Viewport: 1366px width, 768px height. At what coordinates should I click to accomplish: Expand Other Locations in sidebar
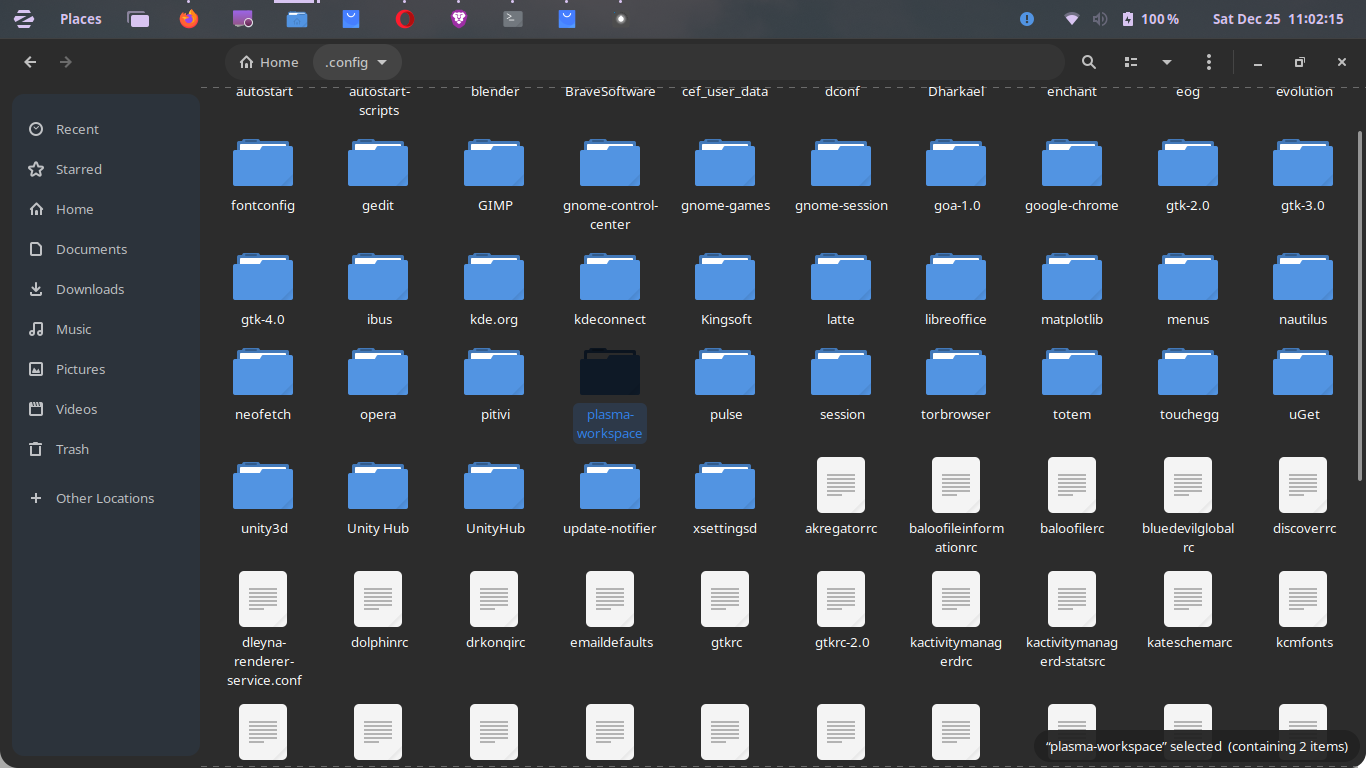tap(104, 498)
